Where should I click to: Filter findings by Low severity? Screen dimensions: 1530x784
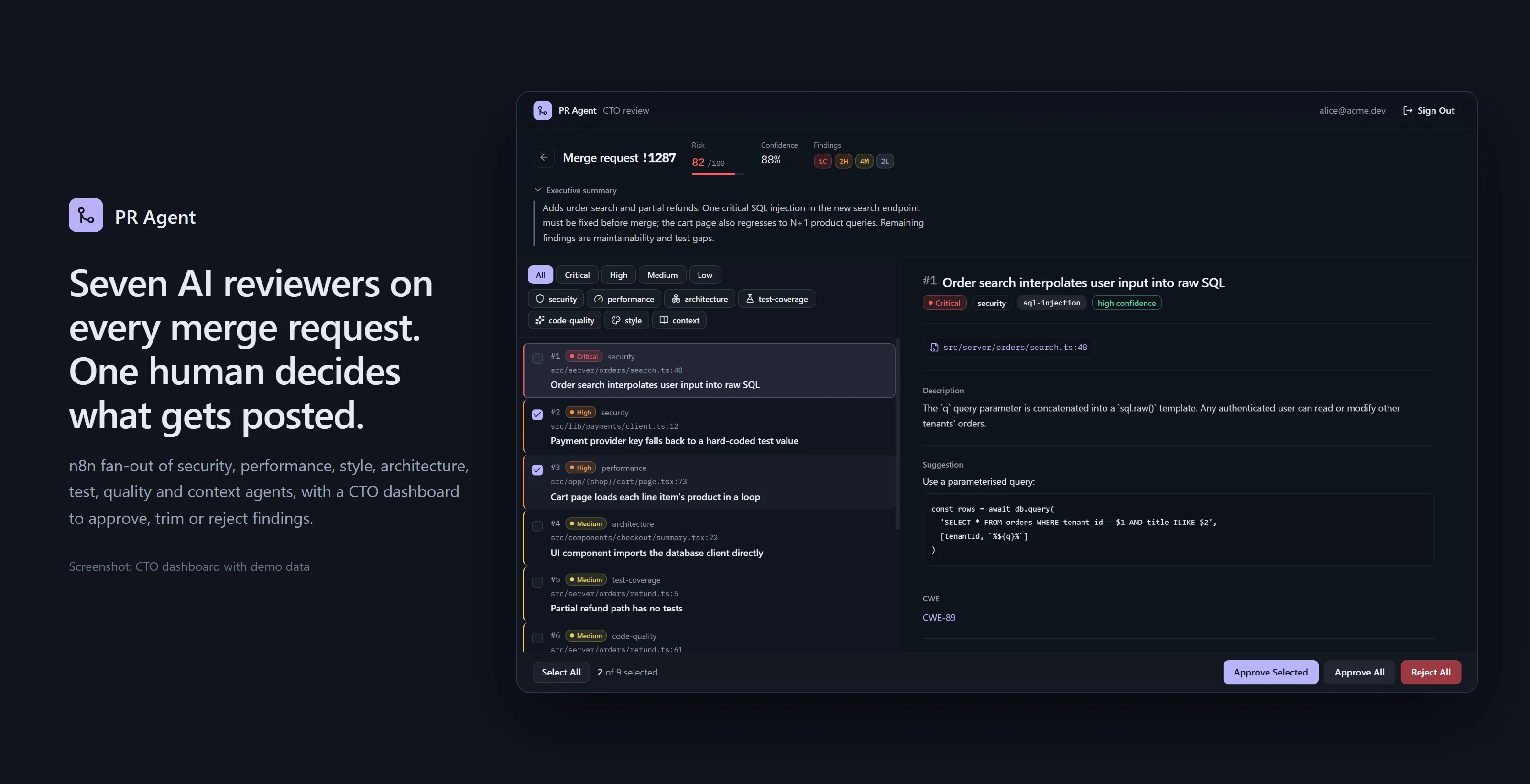coord(705,275)
